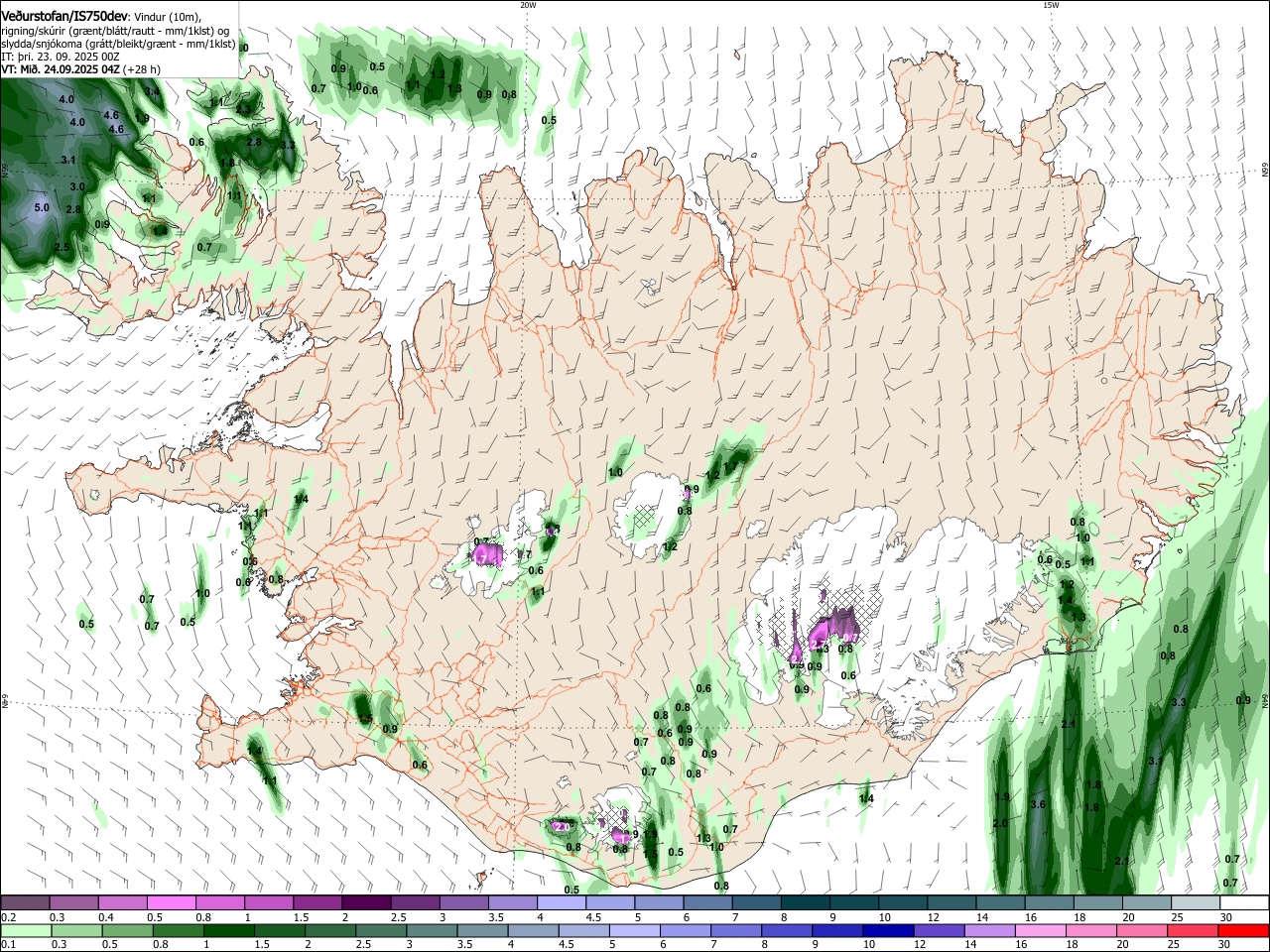Screen dimensions: 1270x952
Task: Pick the pale green 0.1 swatch in lower legend
Action: pyautogui.click(x=25, y=931)
